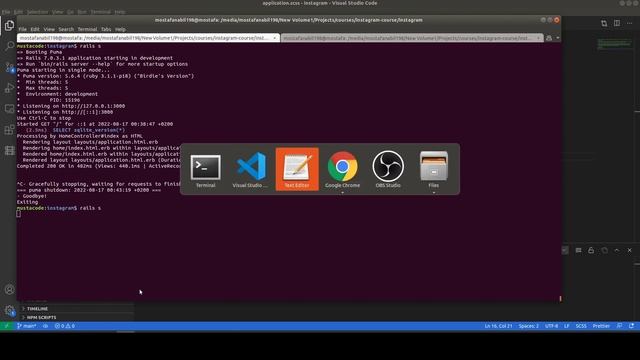Open Tabs menu in terminal window
Viewport: 640px width, 360px height.
(x=106, y=29)
